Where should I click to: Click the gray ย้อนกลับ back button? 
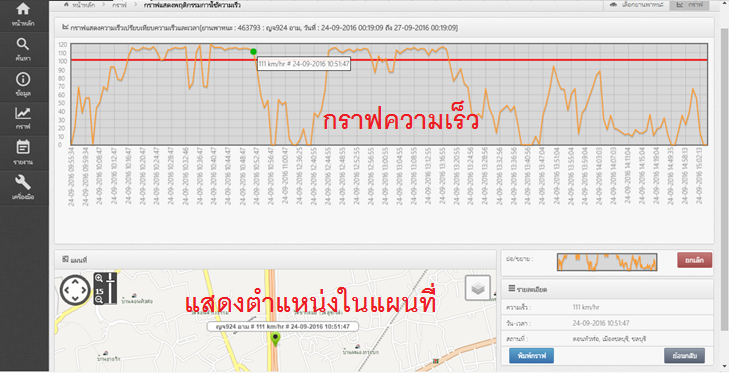[x=684, y=355]
